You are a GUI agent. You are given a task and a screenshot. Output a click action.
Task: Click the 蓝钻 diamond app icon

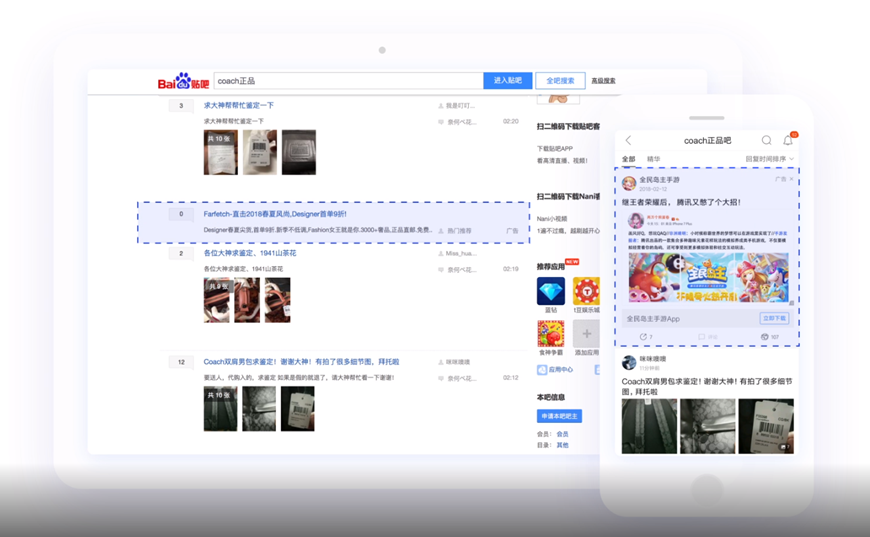[x=551, y=291]
